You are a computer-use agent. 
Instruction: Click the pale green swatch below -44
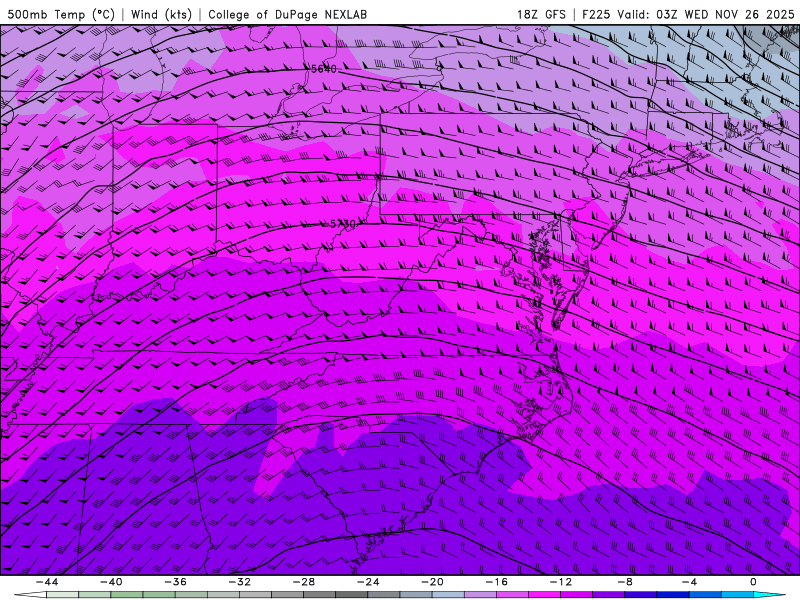point(62,595)
